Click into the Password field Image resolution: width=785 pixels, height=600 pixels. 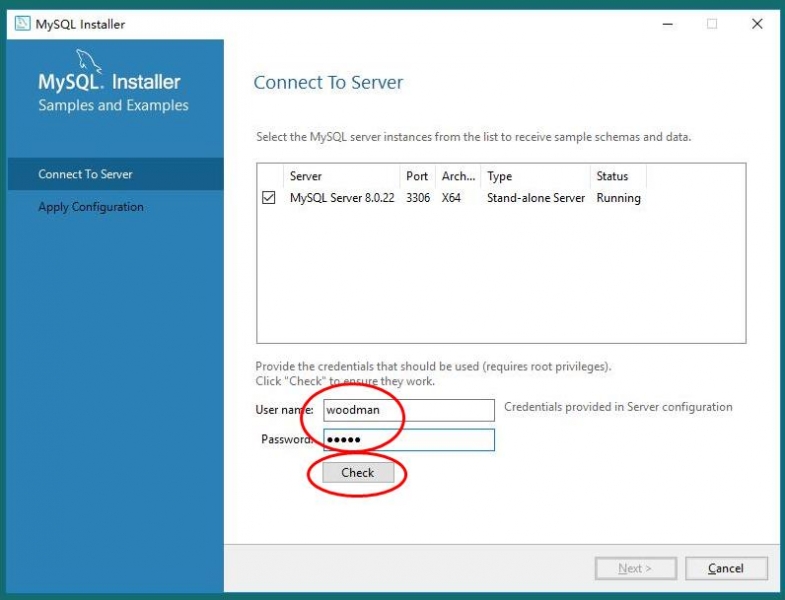tap(408, 440)
